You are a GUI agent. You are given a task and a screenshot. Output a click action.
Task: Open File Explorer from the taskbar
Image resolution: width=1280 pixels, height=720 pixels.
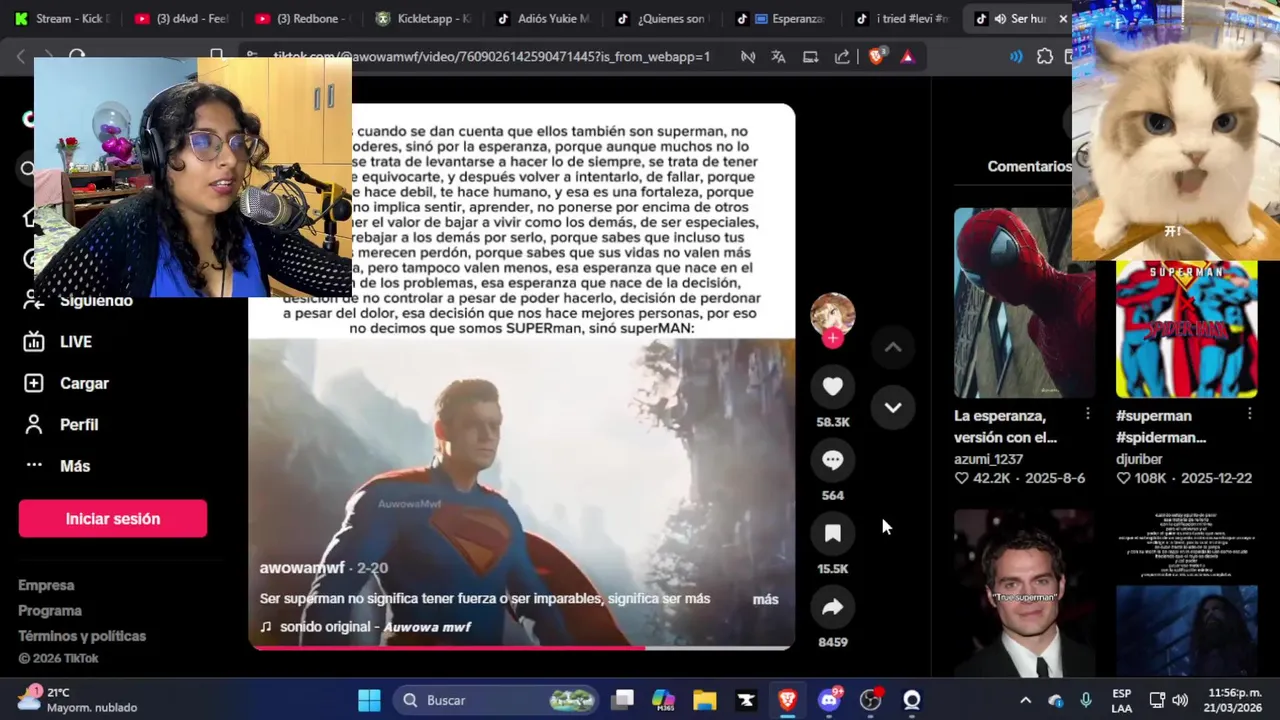pyautogui.click(x=705, y=700)
